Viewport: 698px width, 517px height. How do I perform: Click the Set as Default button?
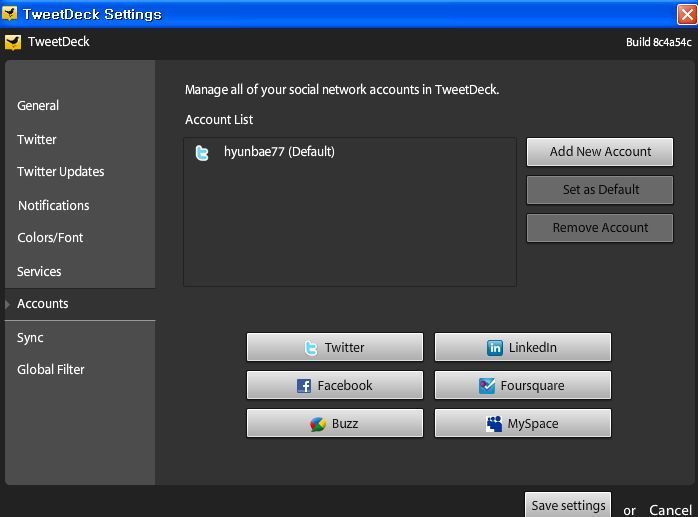point(600,190)
